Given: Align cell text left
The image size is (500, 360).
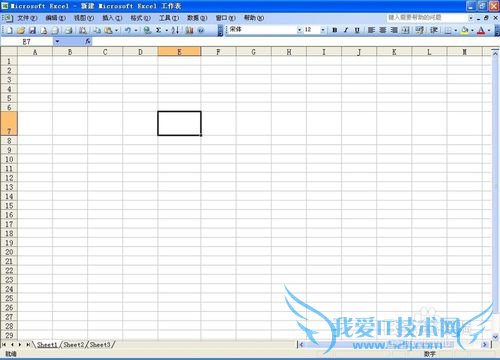Looking at the screenshot, I should point(371,30).
